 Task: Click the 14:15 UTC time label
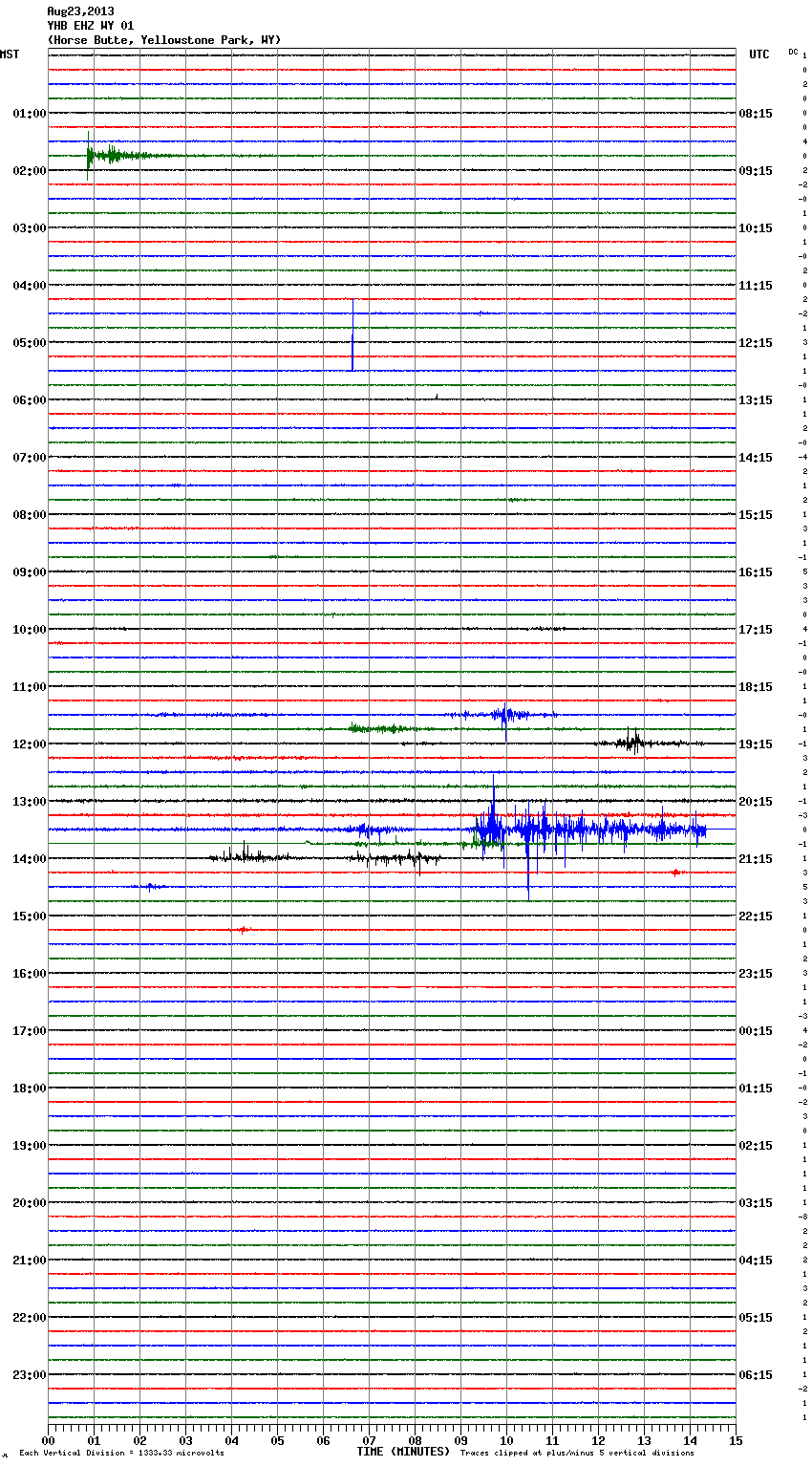click(756, 458)
